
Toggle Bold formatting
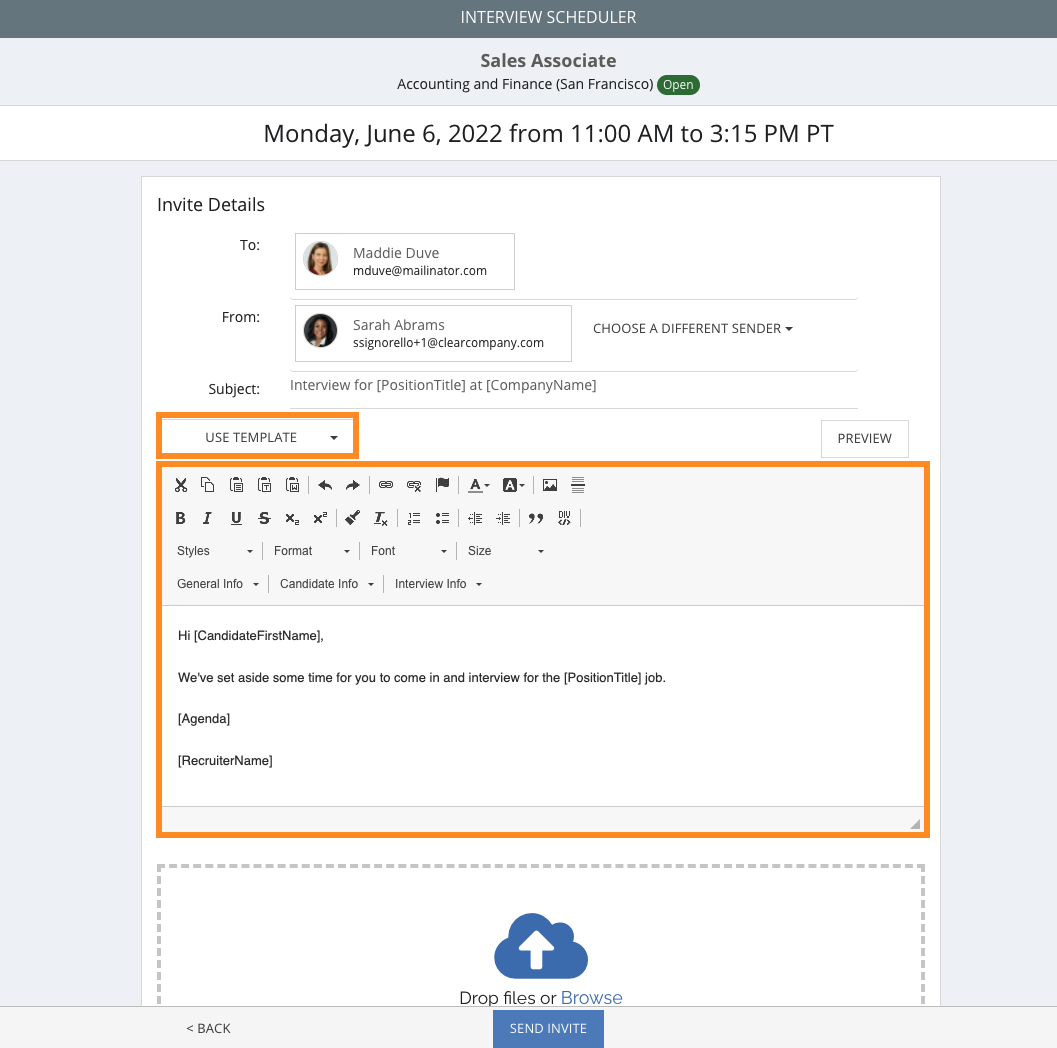[181, 518]
